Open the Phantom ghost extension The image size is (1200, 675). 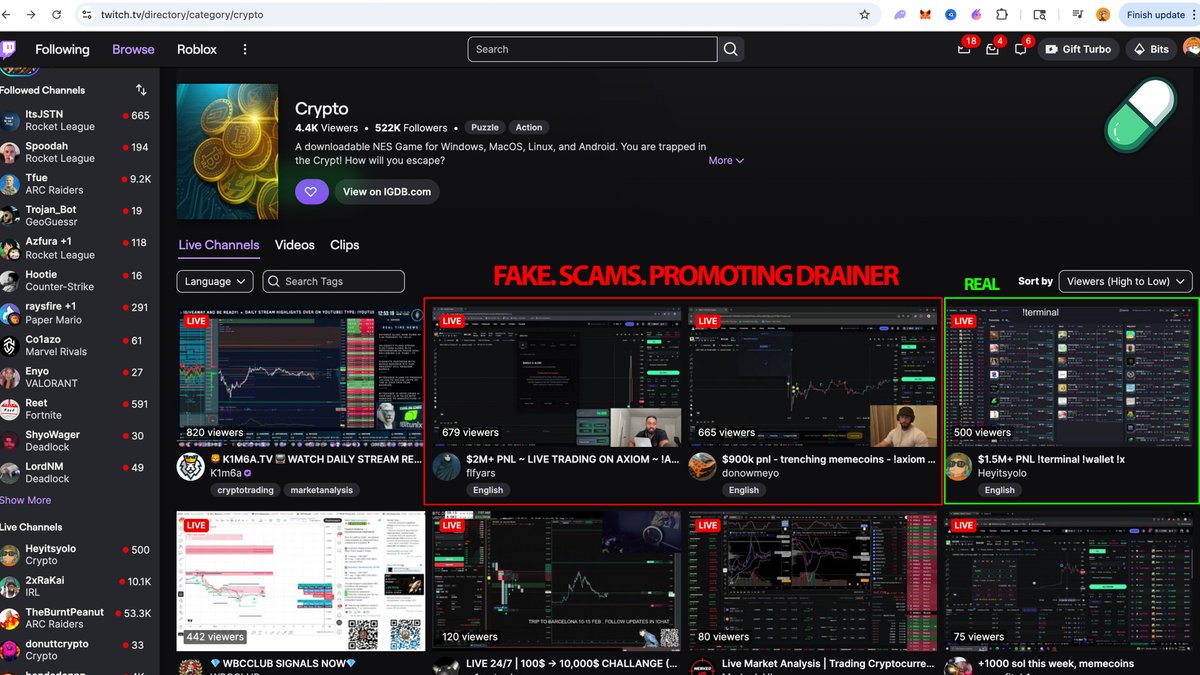[x=900, y=15]
